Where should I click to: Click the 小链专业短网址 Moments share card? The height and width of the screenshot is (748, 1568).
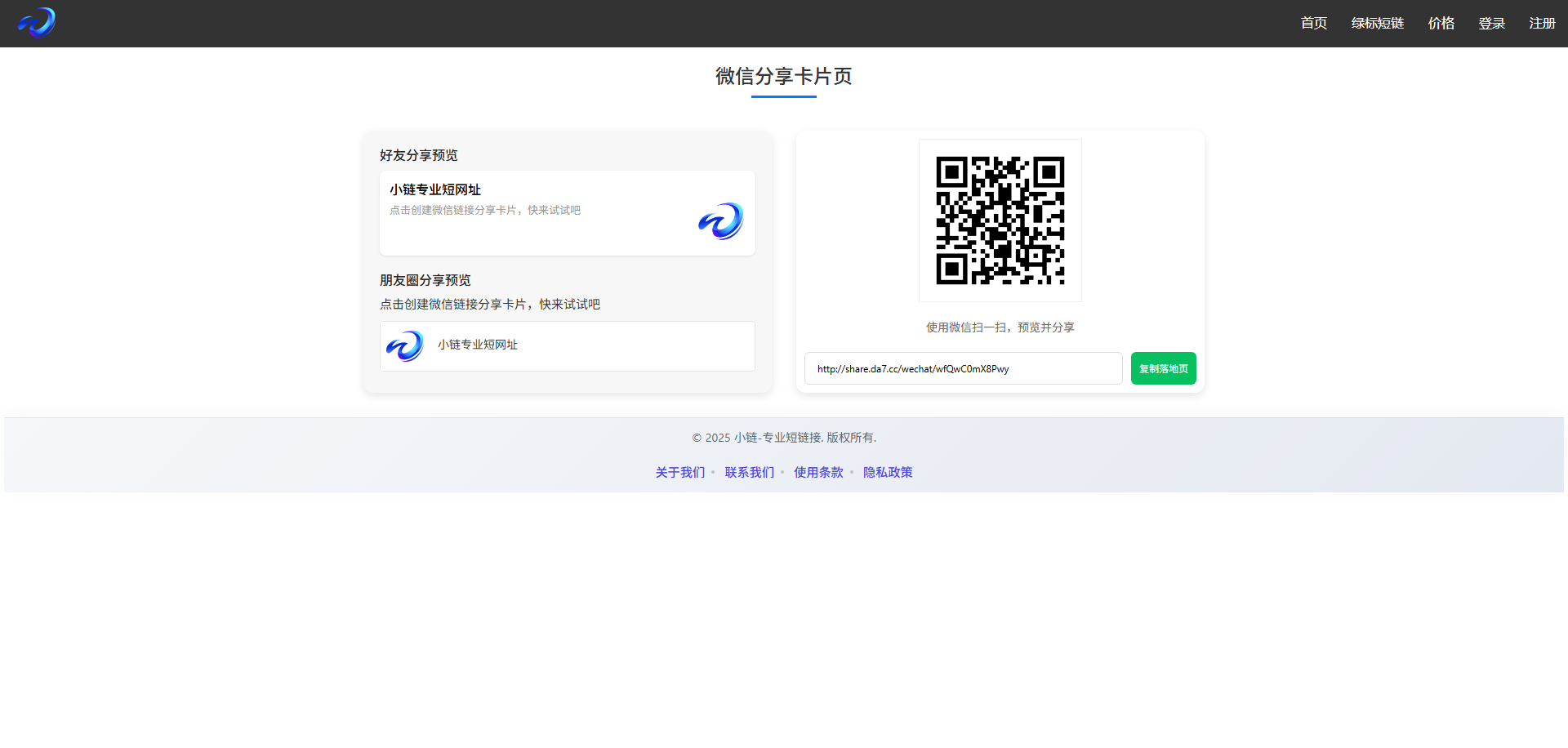pos(567,345)
